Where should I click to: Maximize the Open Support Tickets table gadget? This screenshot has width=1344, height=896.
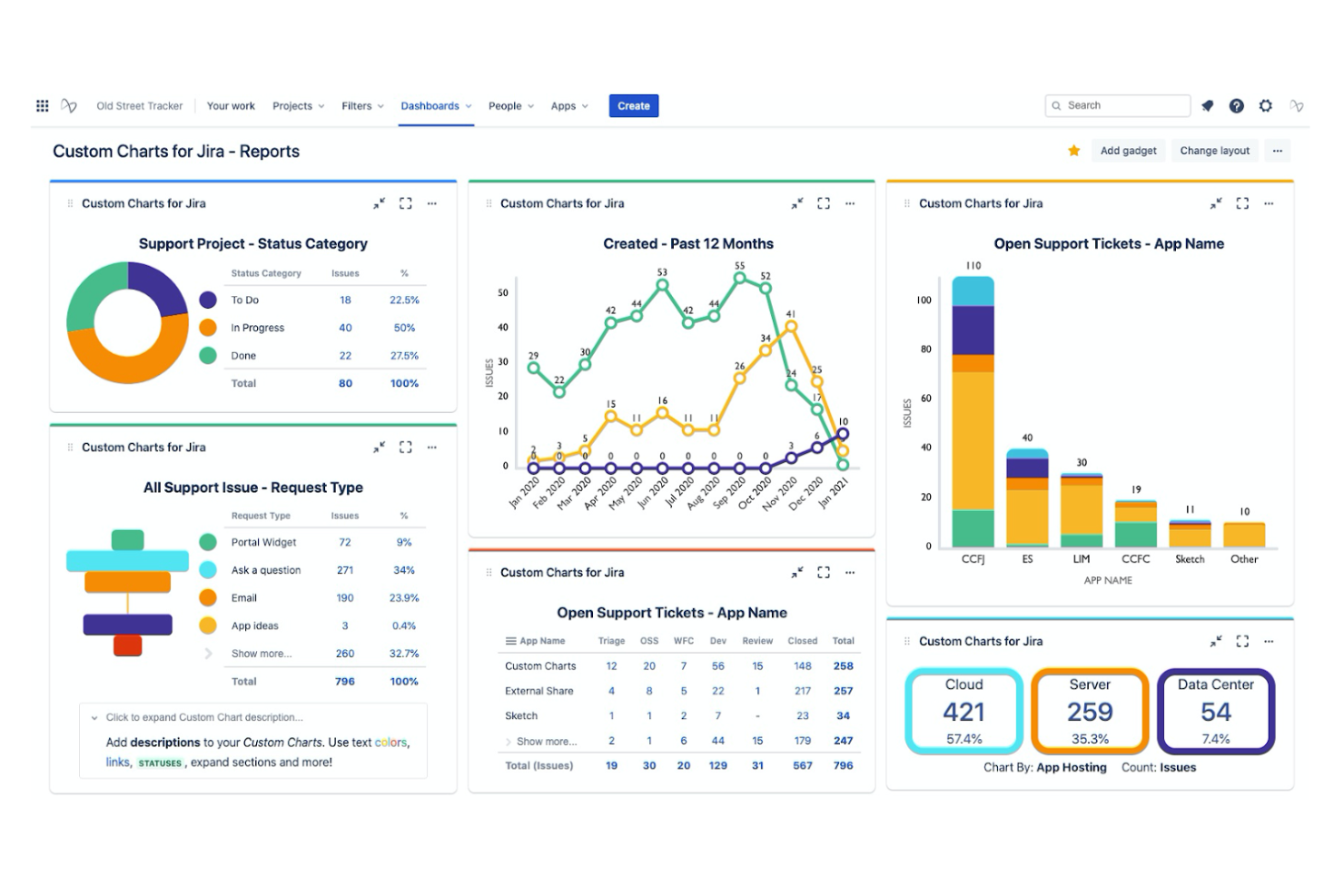click(823, 572)
